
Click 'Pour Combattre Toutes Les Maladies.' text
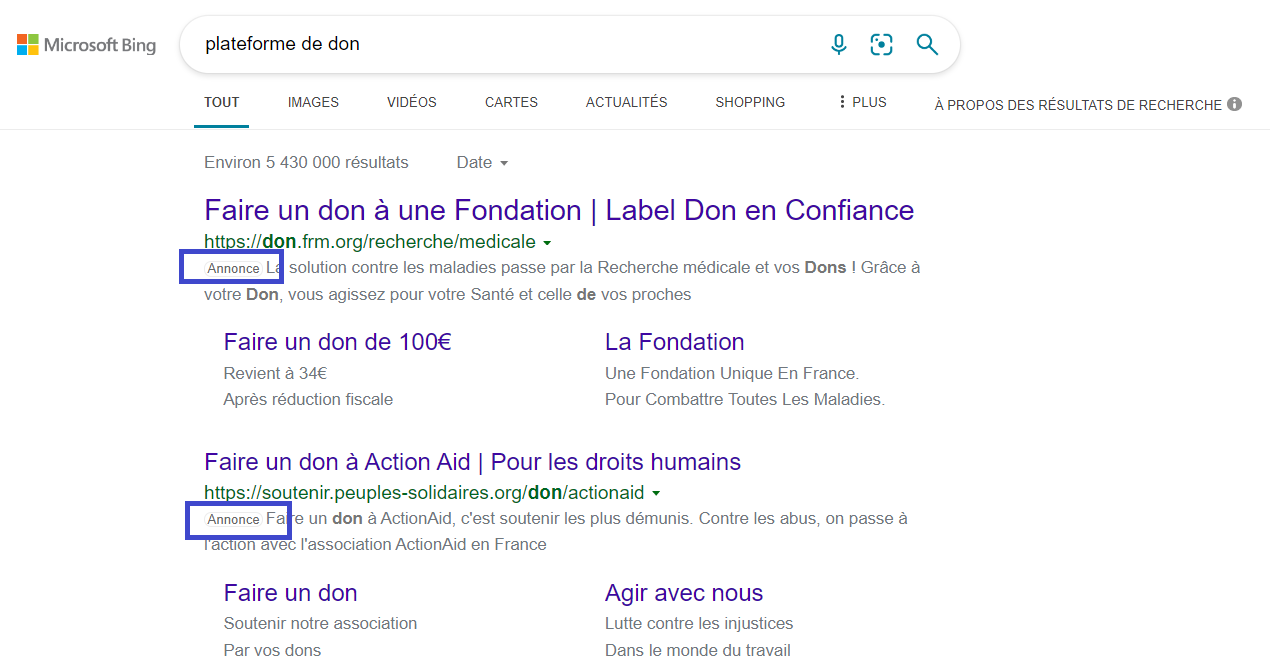745,399
